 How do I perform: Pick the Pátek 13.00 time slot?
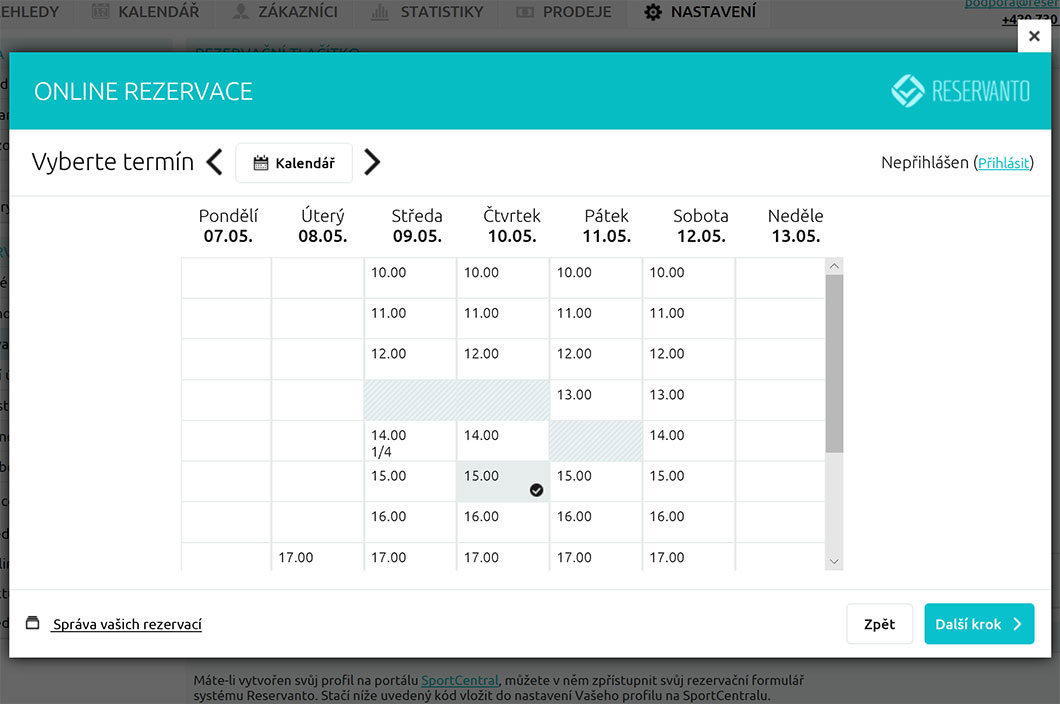595,399
